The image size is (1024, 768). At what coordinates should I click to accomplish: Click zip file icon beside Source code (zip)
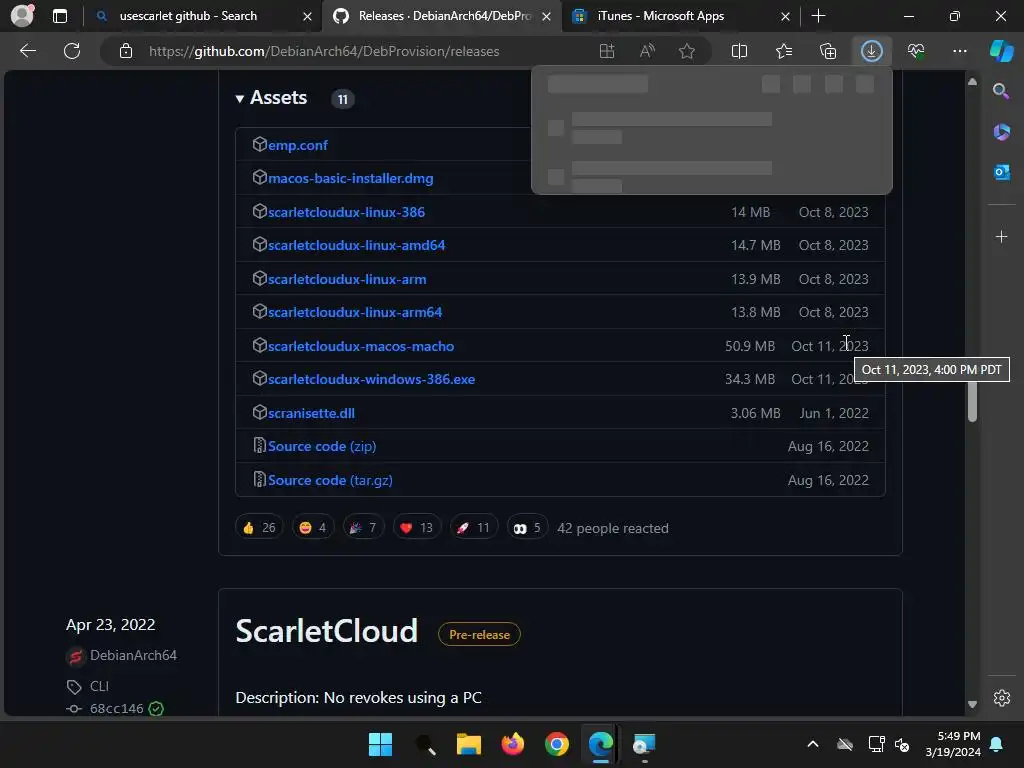click(259, 445)
